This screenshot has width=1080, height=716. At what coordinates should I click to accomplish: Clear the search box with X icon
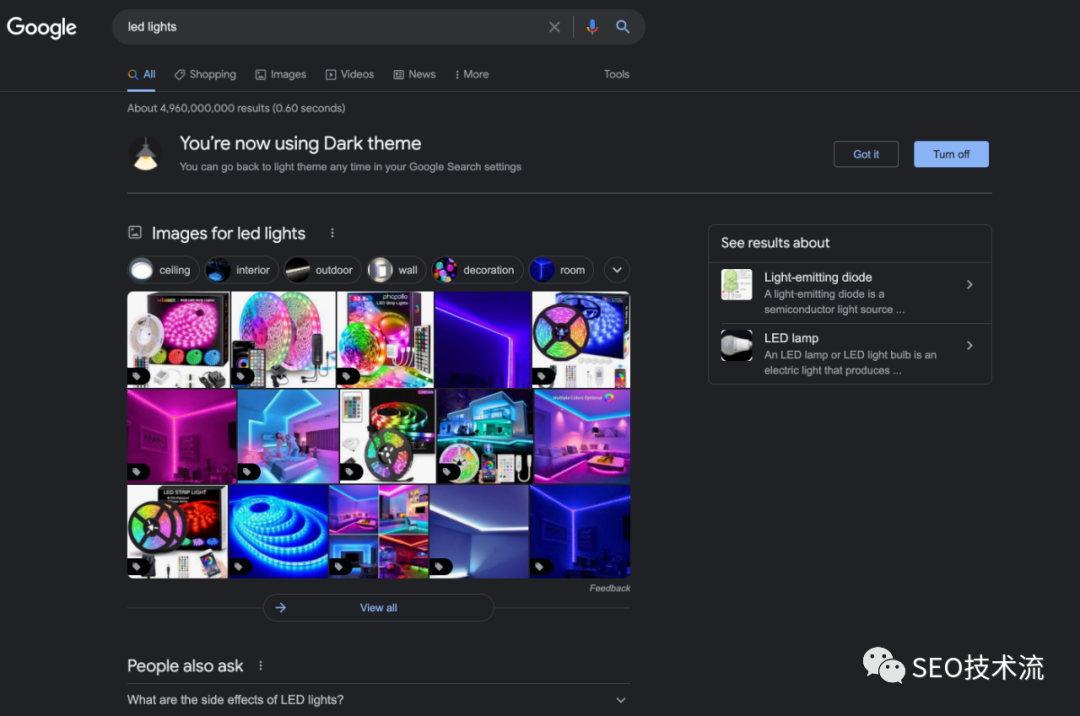(555, 27)
